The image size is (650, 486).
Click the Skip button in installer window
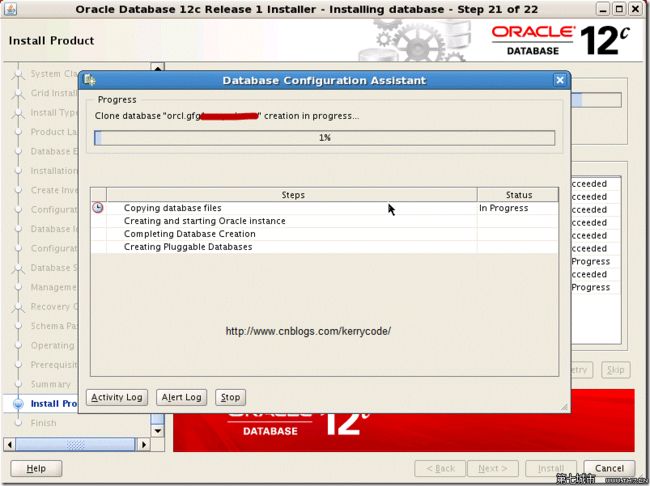click(616, 369)
